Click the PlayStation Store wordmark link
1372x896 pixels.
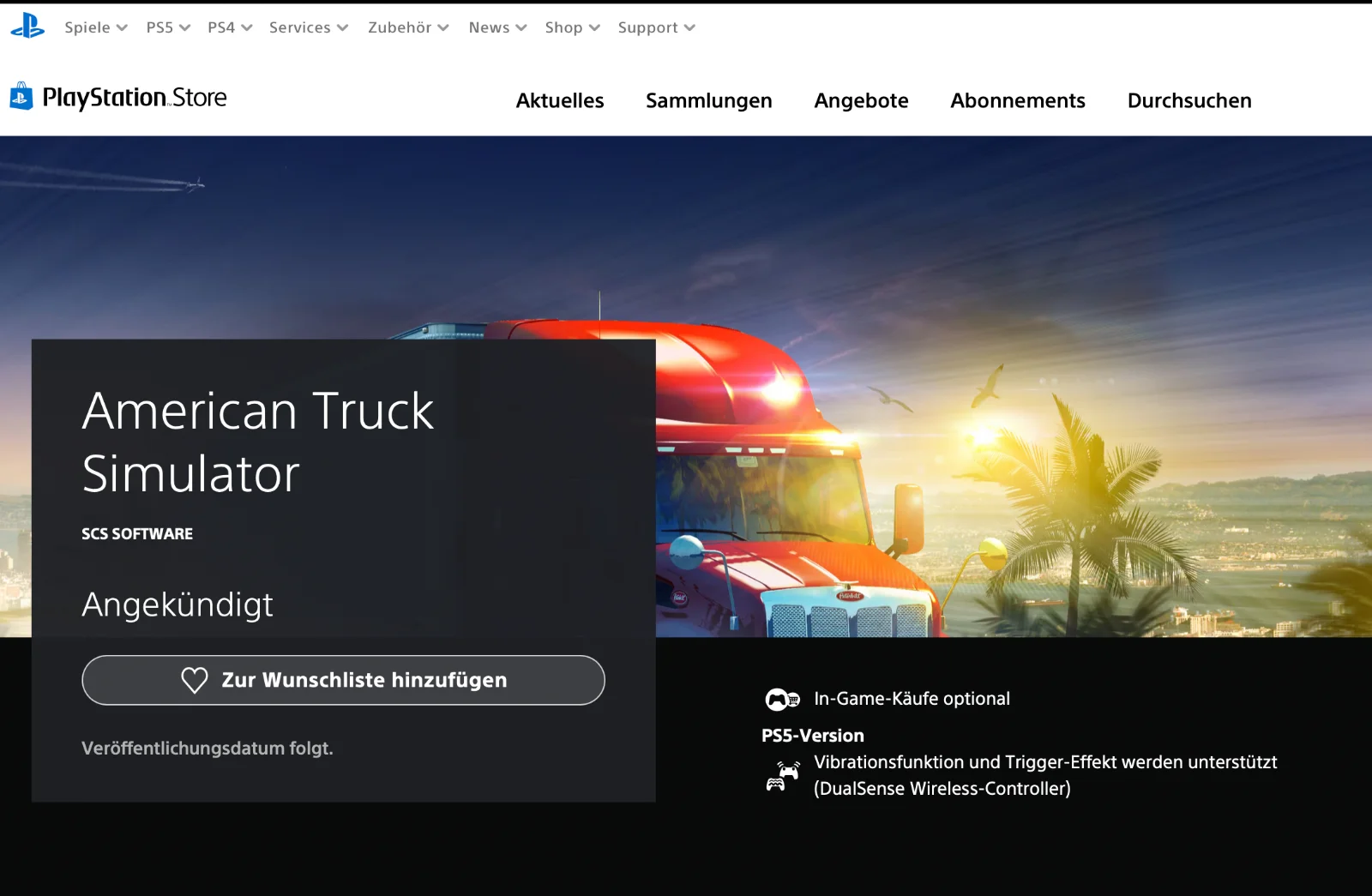pyautogui.click(x=135, y=98)
